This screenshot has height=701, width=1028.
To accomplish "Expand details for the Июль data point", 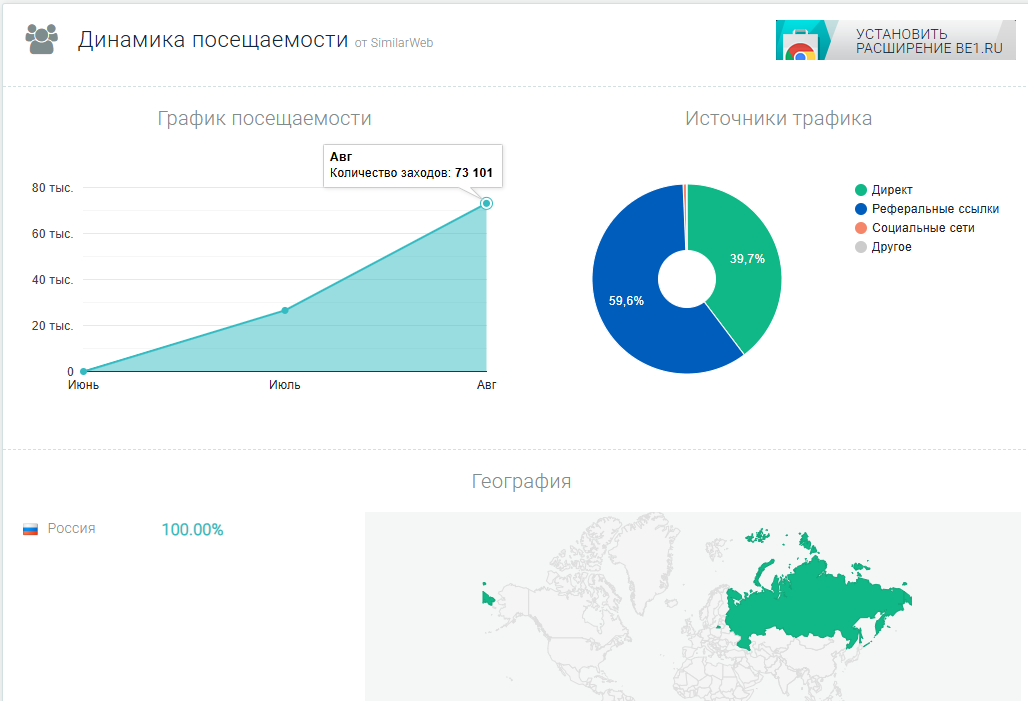I will coord(285,311).
